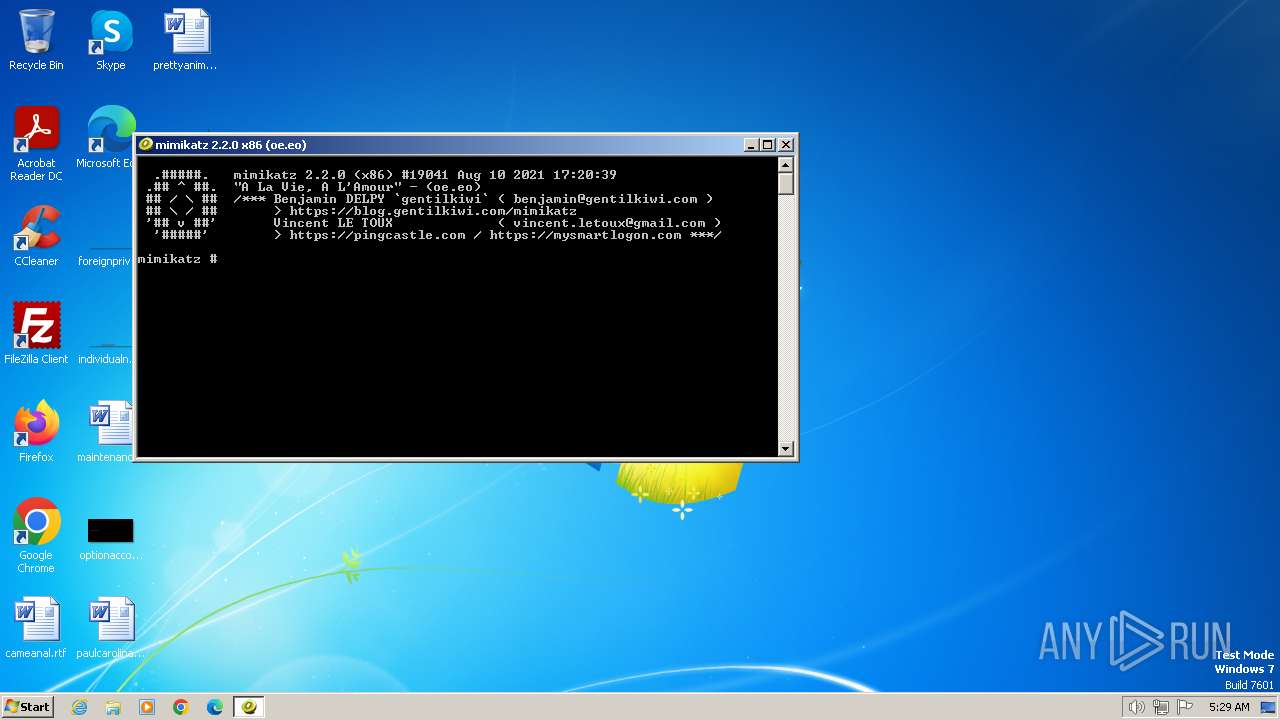
Task: Open Windows Explorer from the taskbar
Action: pyautogui.click(x=113, y=707)
